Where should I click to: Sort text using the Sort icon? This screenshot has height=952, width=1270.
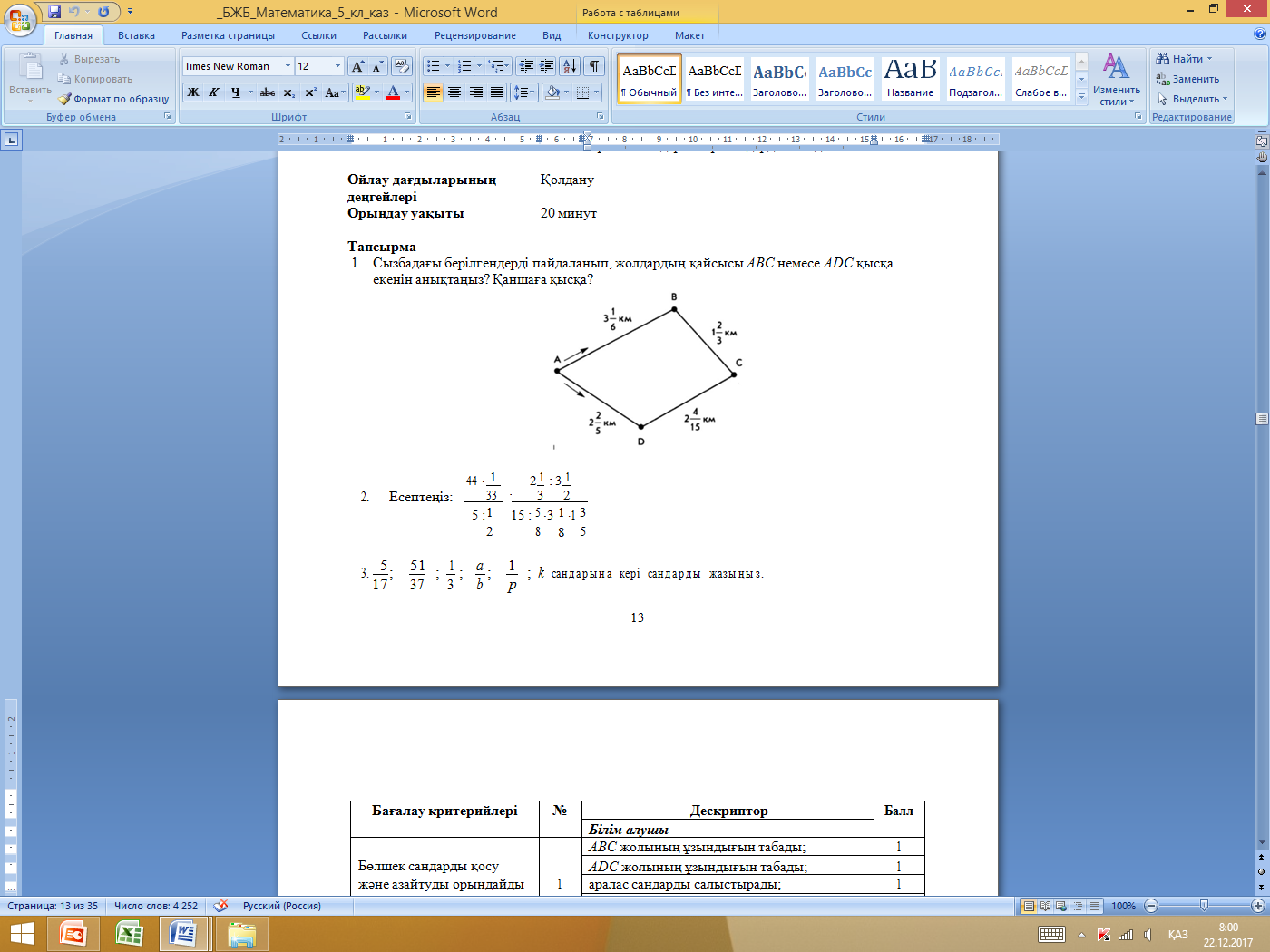570,66
